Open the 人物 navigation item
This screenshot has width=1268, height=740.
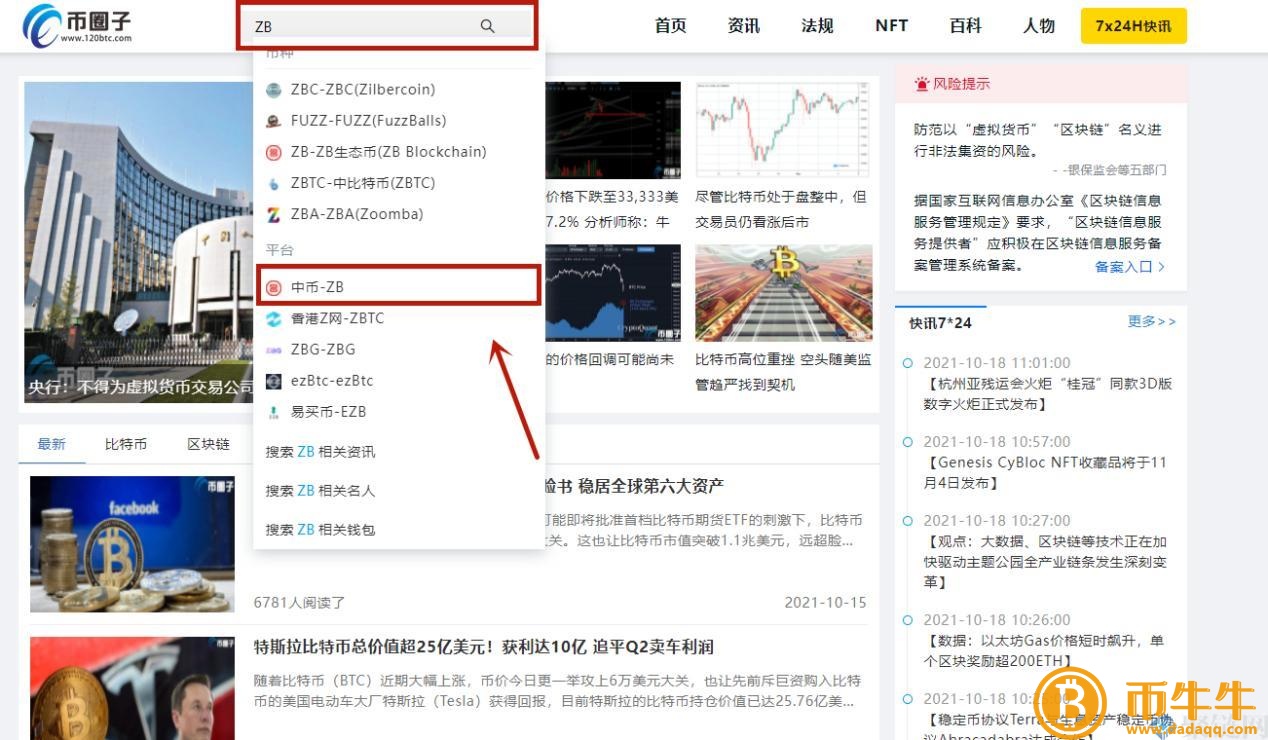[1039, 26]
